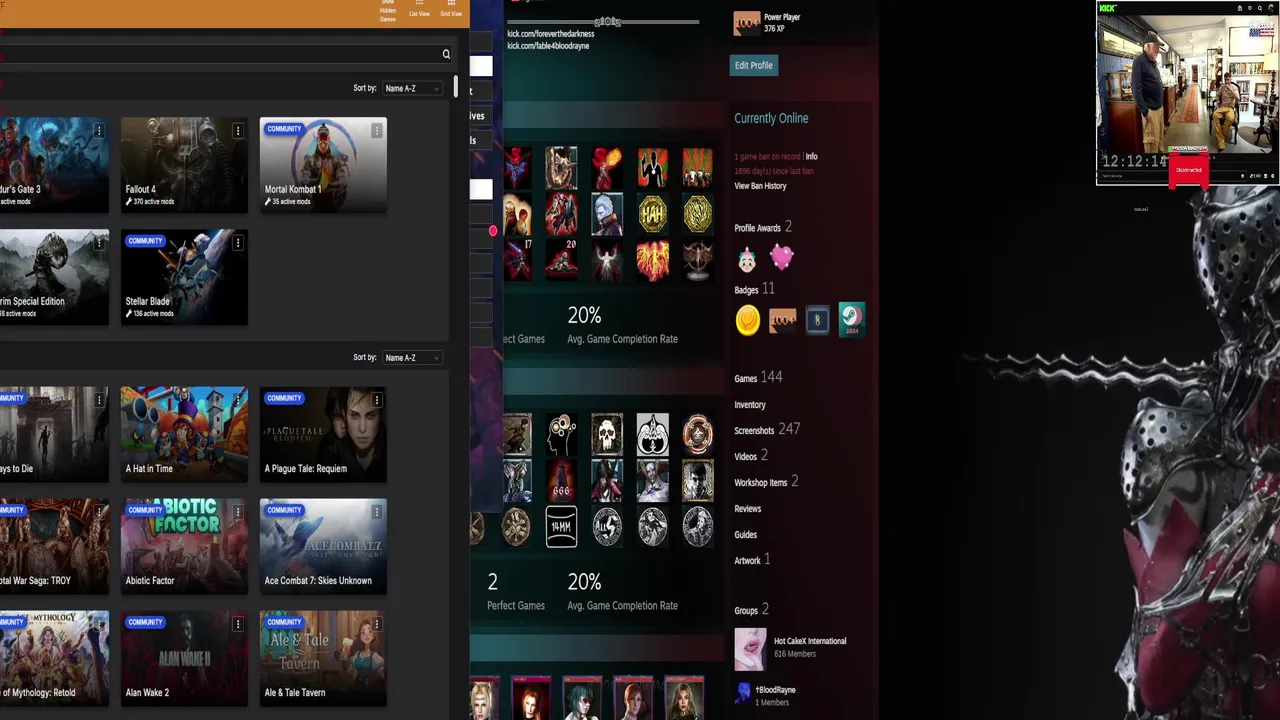This screenshot has height=720, width=1280.
Task: Open kick.com/foreverthedarkness profile link
Action: click(x=551, y=34)
